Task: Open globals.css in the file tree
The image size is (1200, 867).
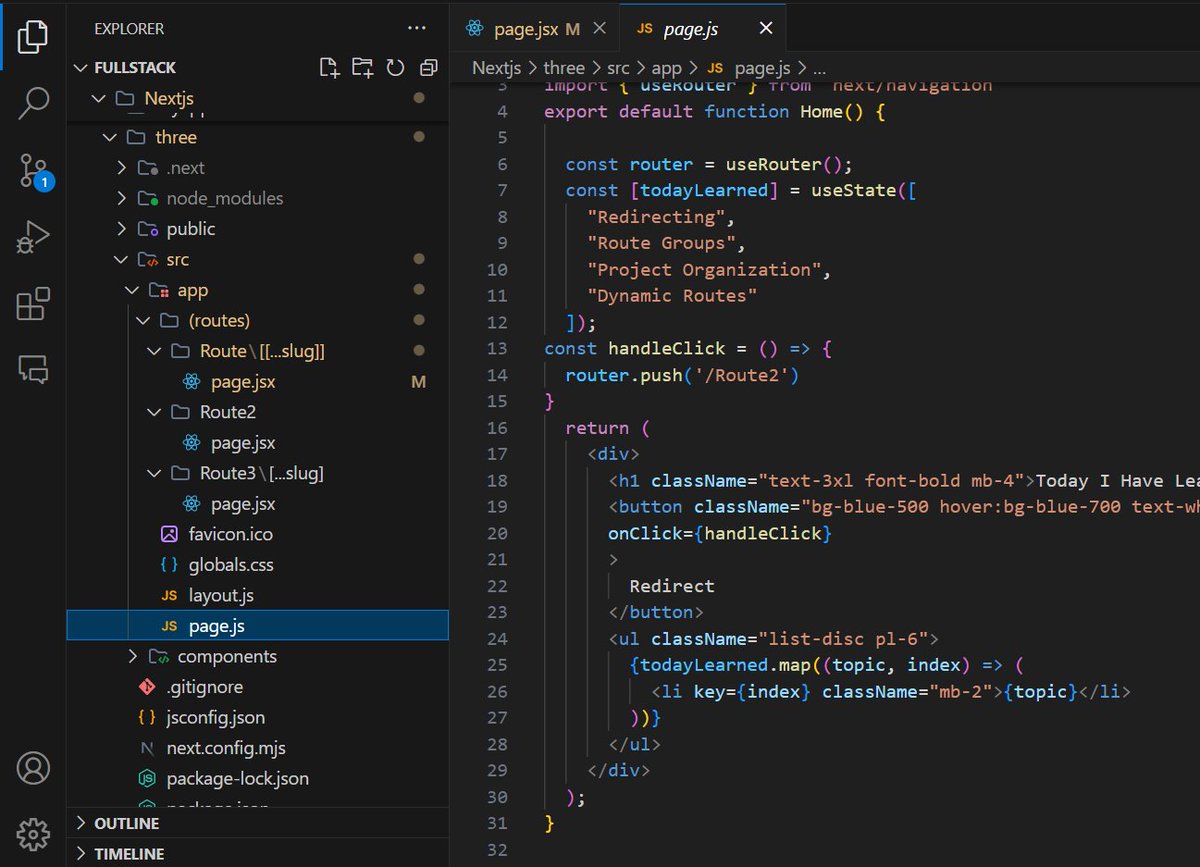Action: point(257,565)
